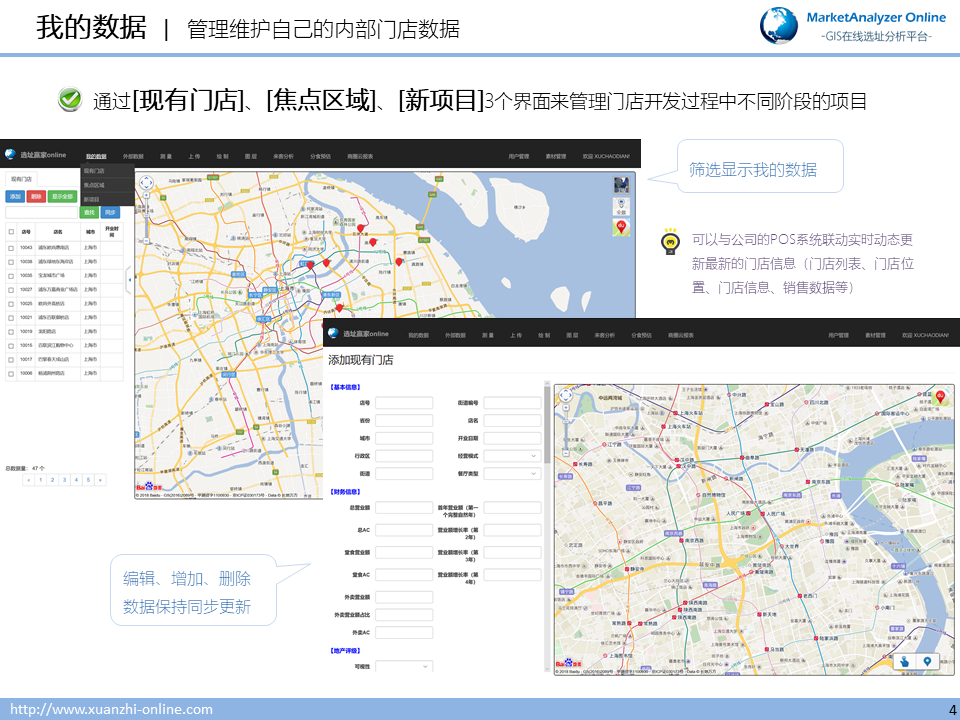Switch to the 现有门店 tab in the left panel
Viewport: 960px width, 720px height.
[21, 179]
